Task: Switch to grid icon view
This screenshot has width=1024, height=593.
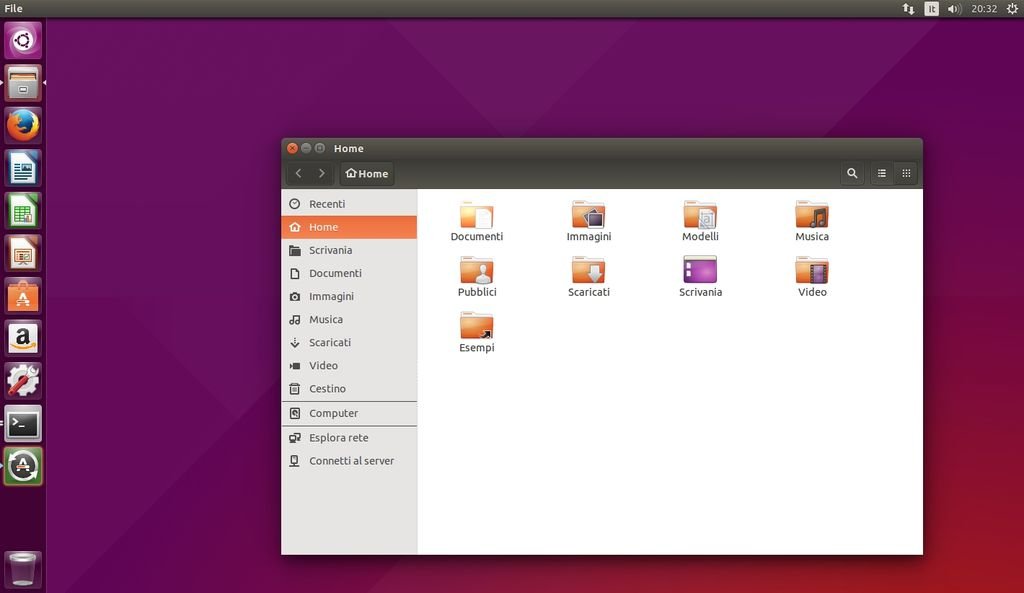Action: click(906, 173)
